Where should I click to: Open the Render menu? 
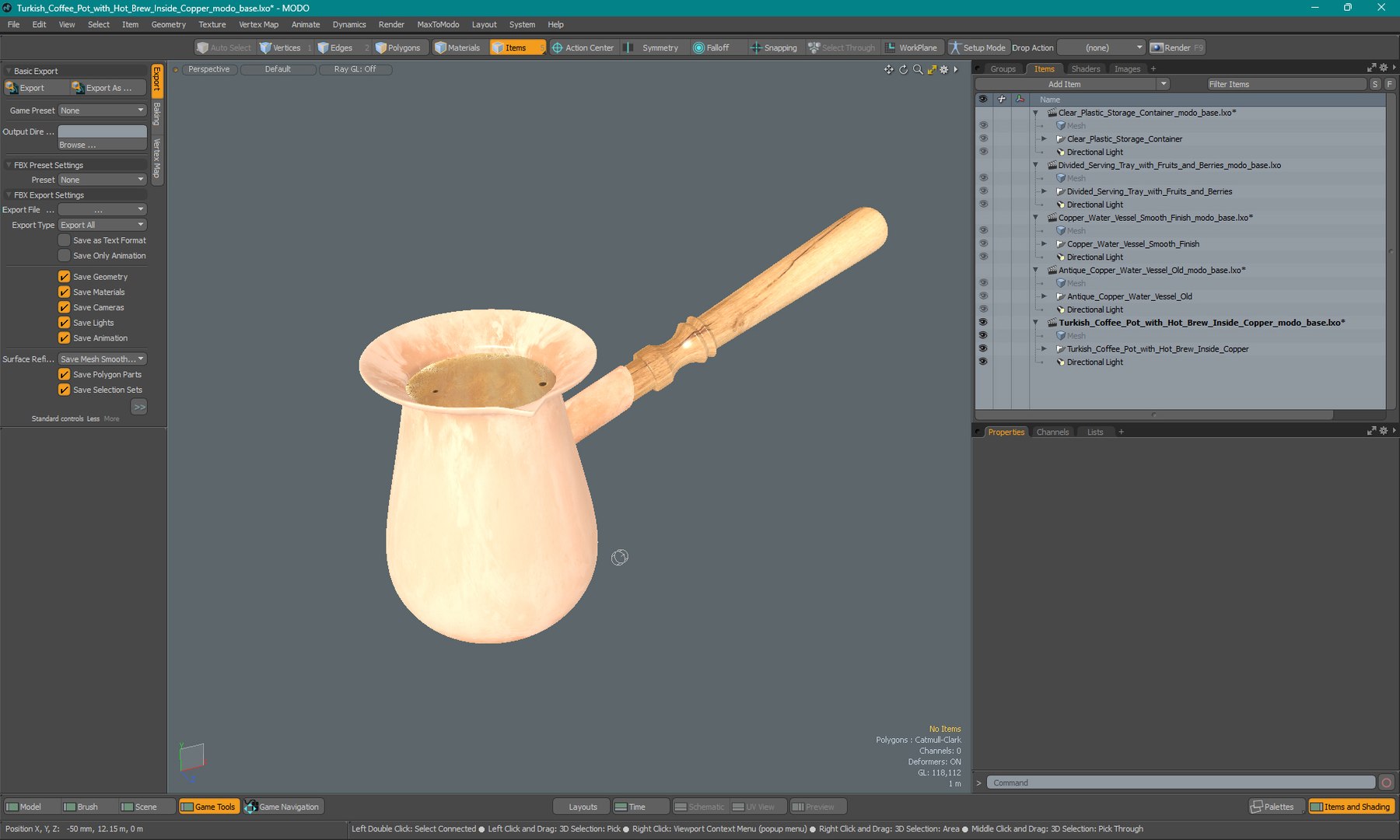coord(391,24)
